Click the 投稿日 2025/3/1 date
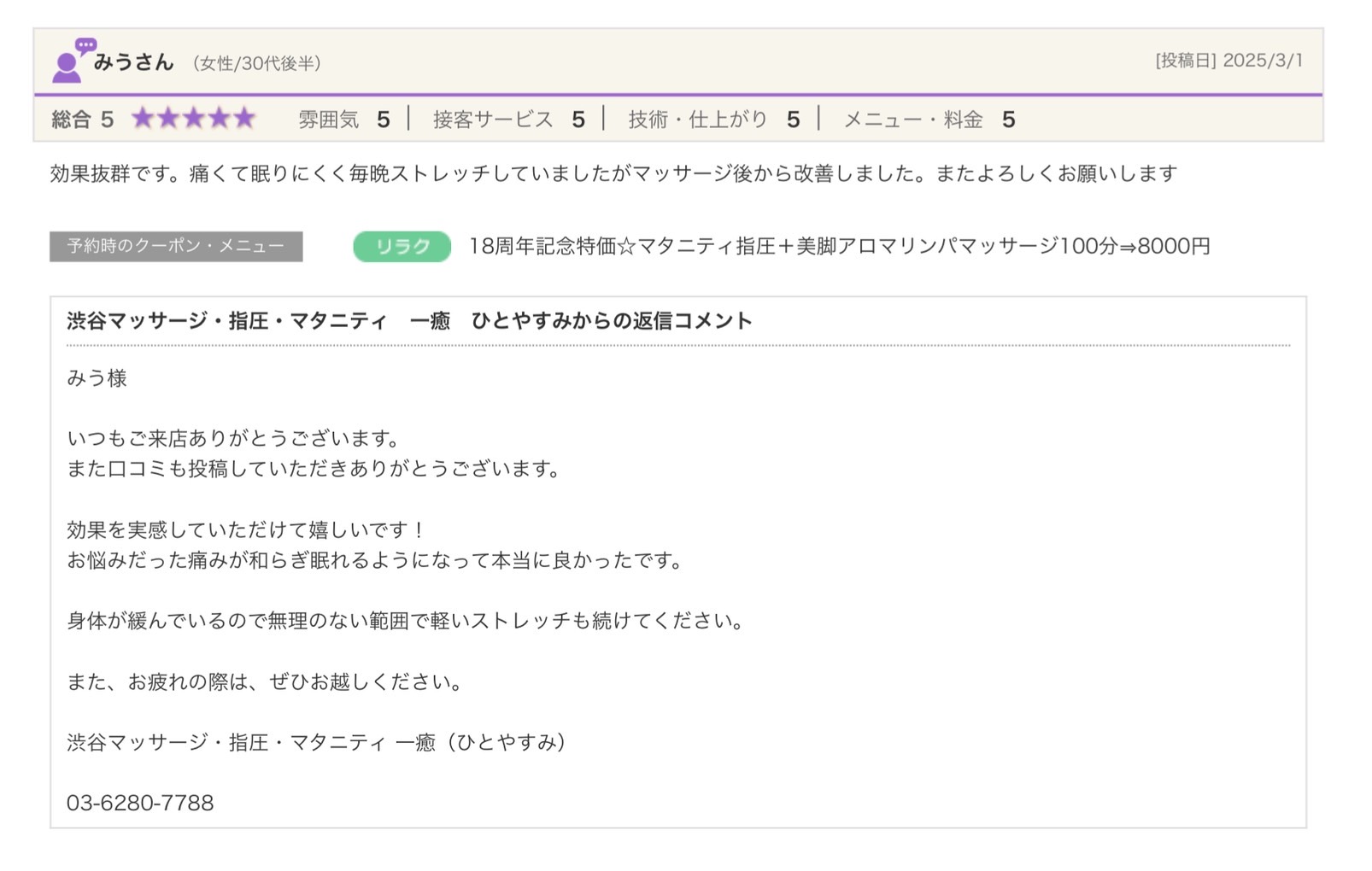 tap(1228, 61)
